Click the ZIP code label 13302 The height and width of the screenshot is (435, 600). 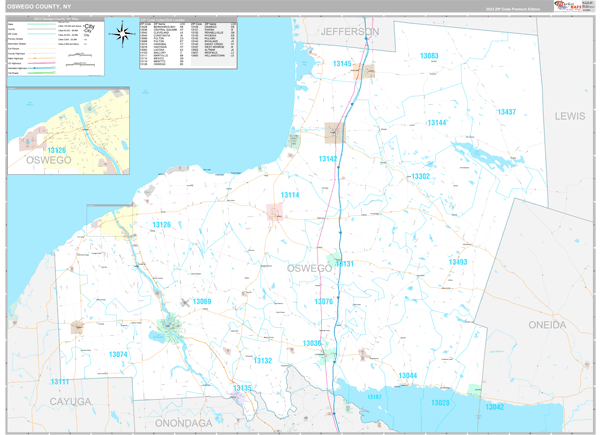pos(420,176)
